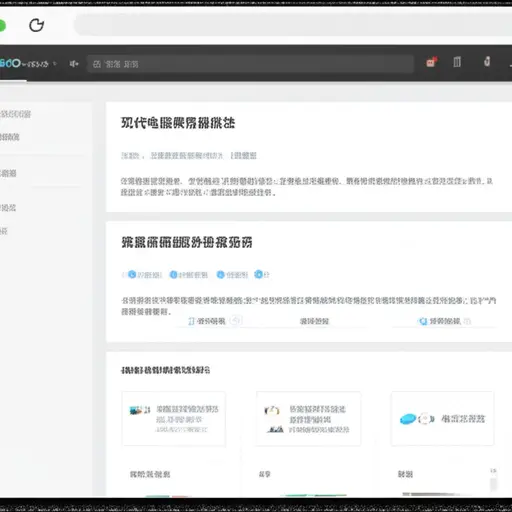Click the round icon next to the blue oval
The width and height of the screenshot is (512, 512).
coord(425,419)
